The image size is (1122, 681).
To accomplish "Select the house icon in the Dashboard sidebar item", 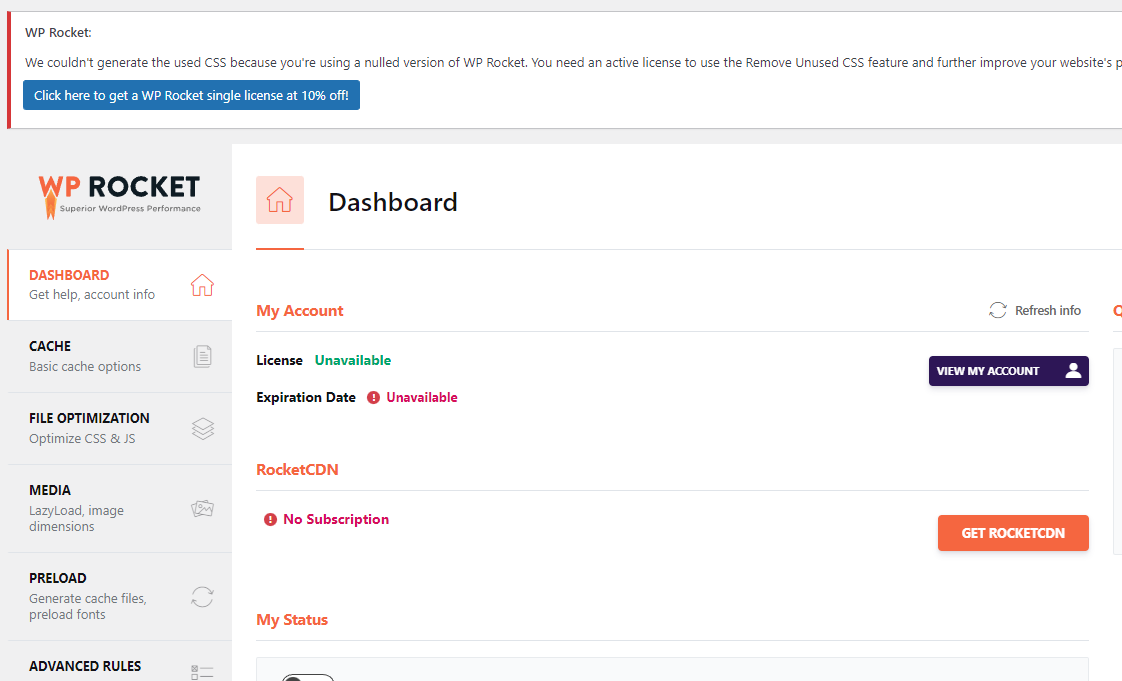I will pos(202,285).
